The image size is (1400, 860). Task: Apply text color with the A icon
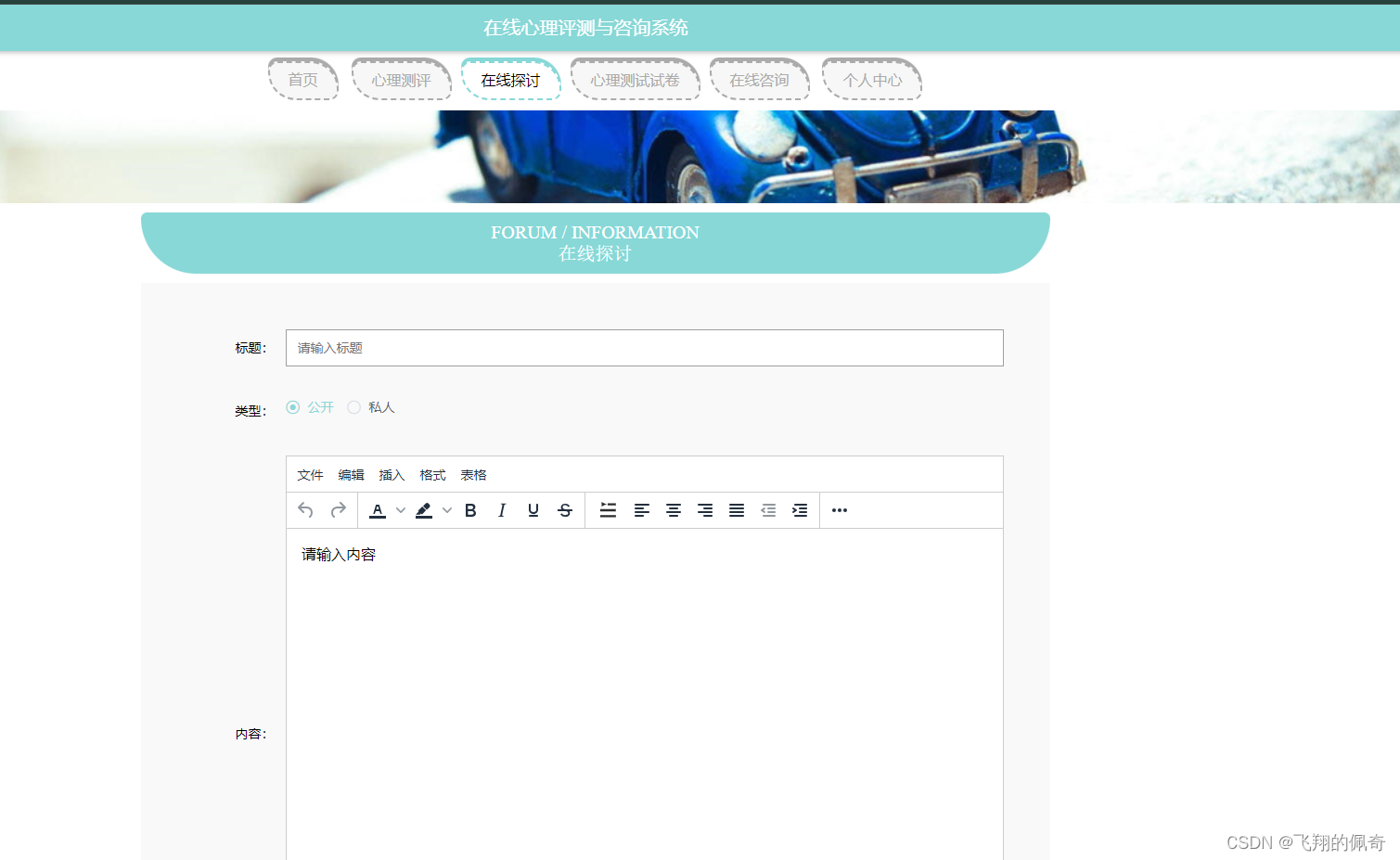click(x=378, y=510)
